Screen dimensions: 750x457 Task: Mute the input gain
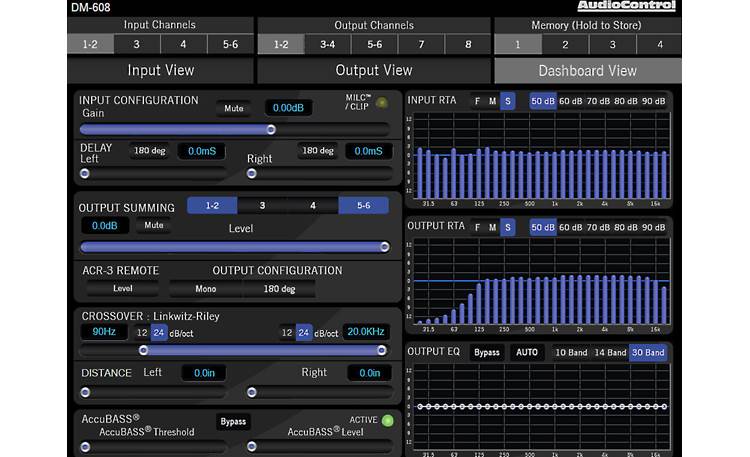(234, 108)
